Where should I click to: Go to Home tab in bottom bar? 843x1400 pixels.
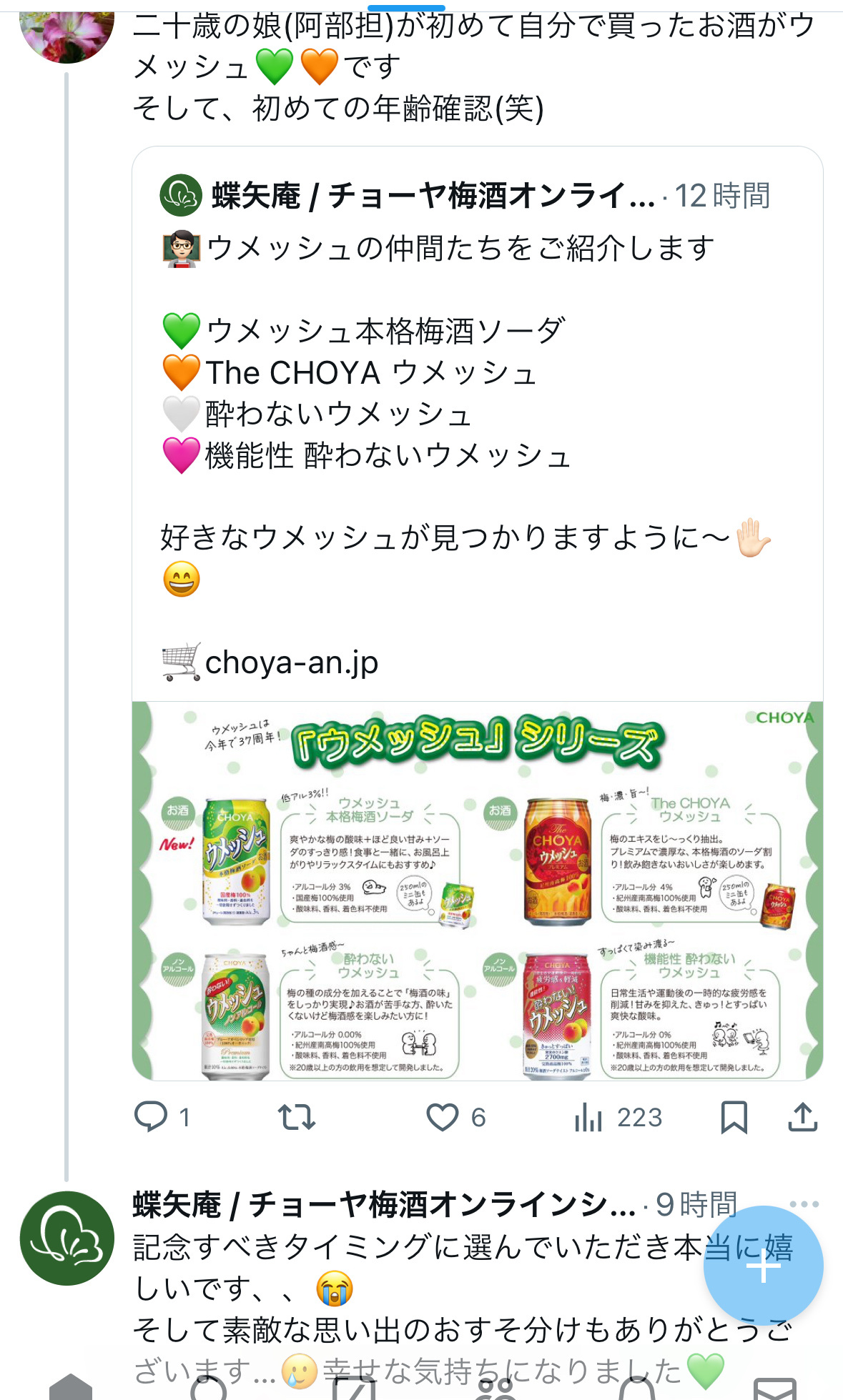pyautogui.click(x=71, y=1386)
